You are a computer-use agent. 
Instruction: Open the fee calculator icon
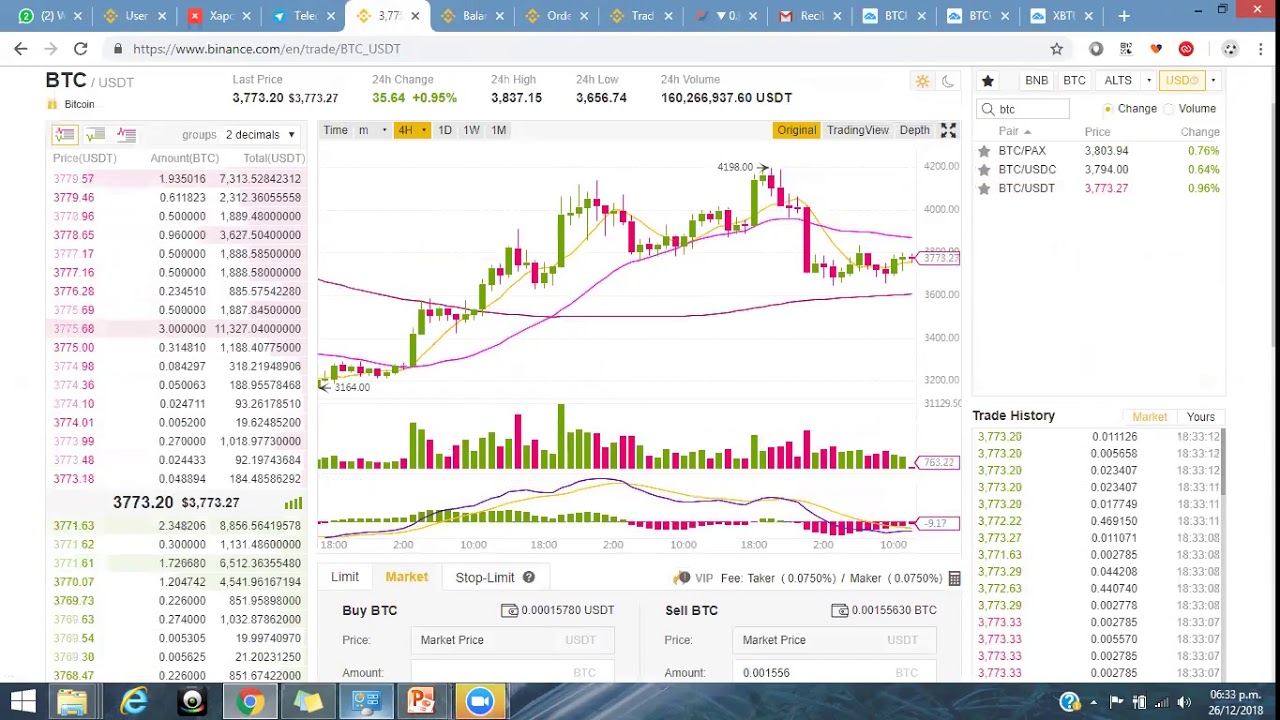[954, 578]
